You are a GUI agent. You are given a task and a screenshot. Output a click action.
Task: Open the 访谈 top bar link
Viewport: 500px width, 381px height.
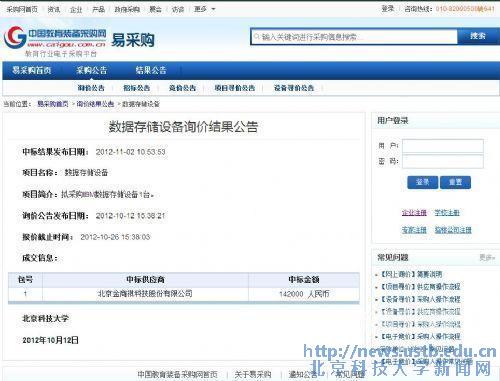[178, 9]
